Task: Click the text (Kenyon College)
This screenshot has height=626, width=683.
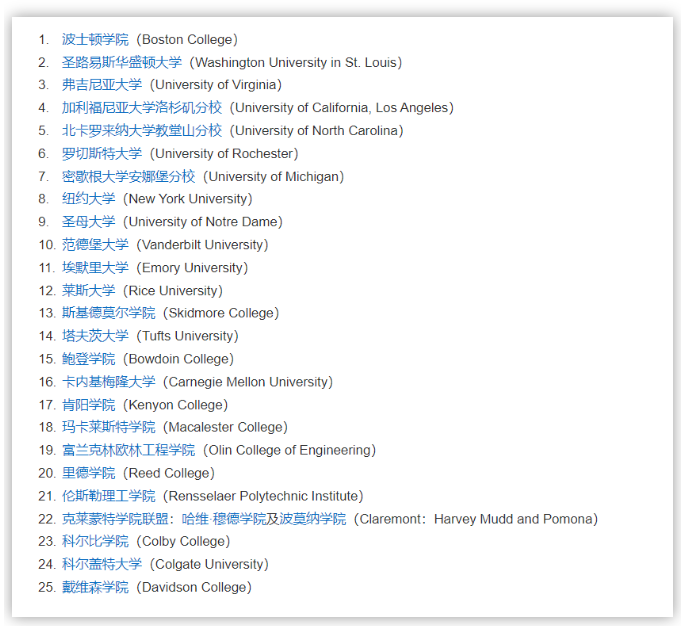Action: (x=176, y=405)
